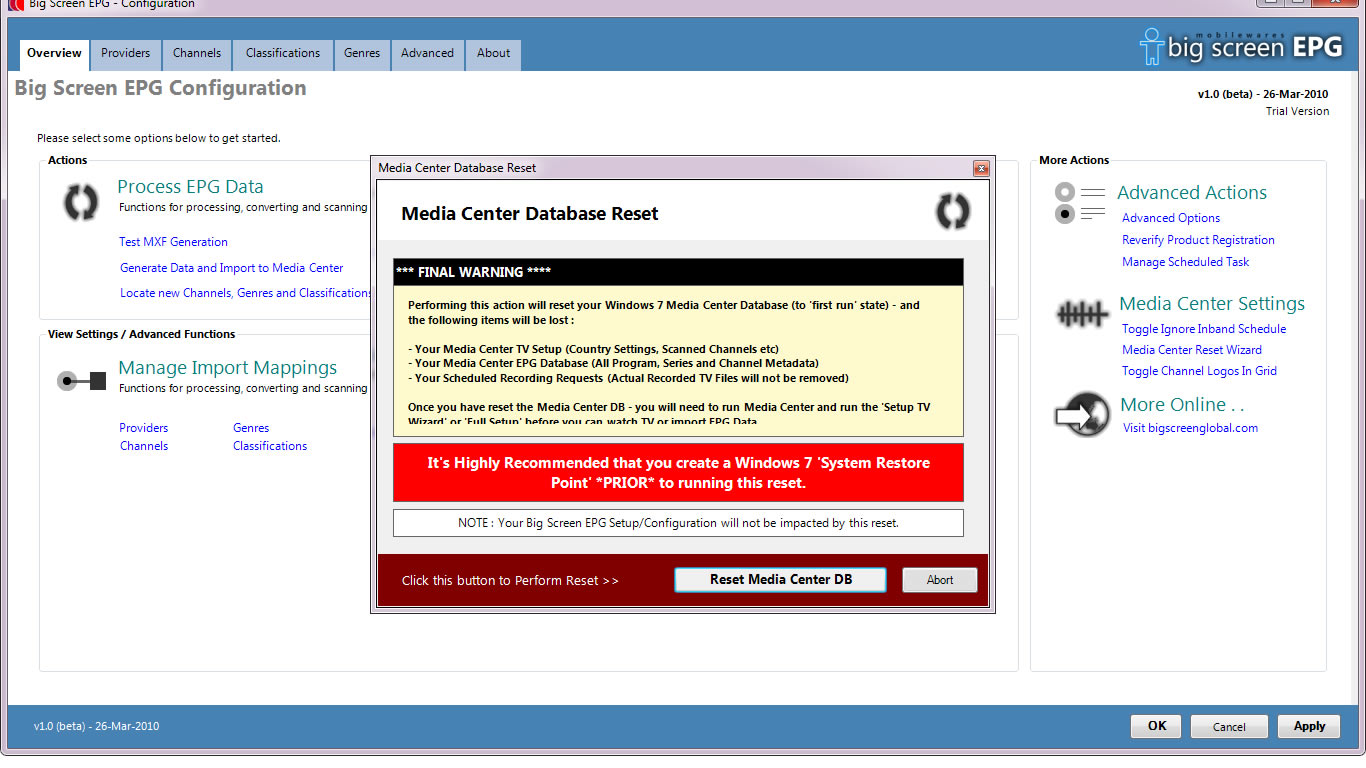Click Generate Data and Import to Media Center
Viewport: 1366px width, 768px height.
pyautogui.click(x=232, y=268)
